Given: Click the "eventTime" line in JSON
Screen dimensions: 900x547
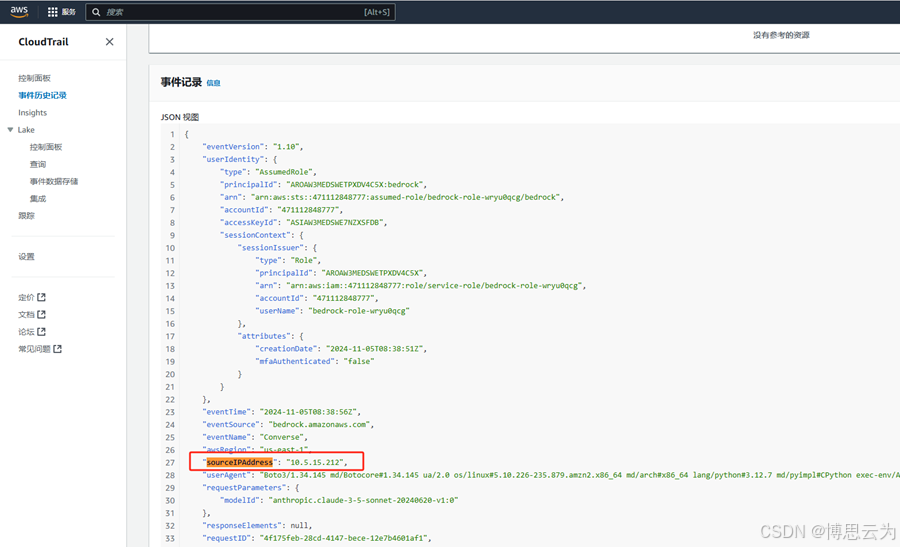Looking at the screenshot, I should (282, 412).
